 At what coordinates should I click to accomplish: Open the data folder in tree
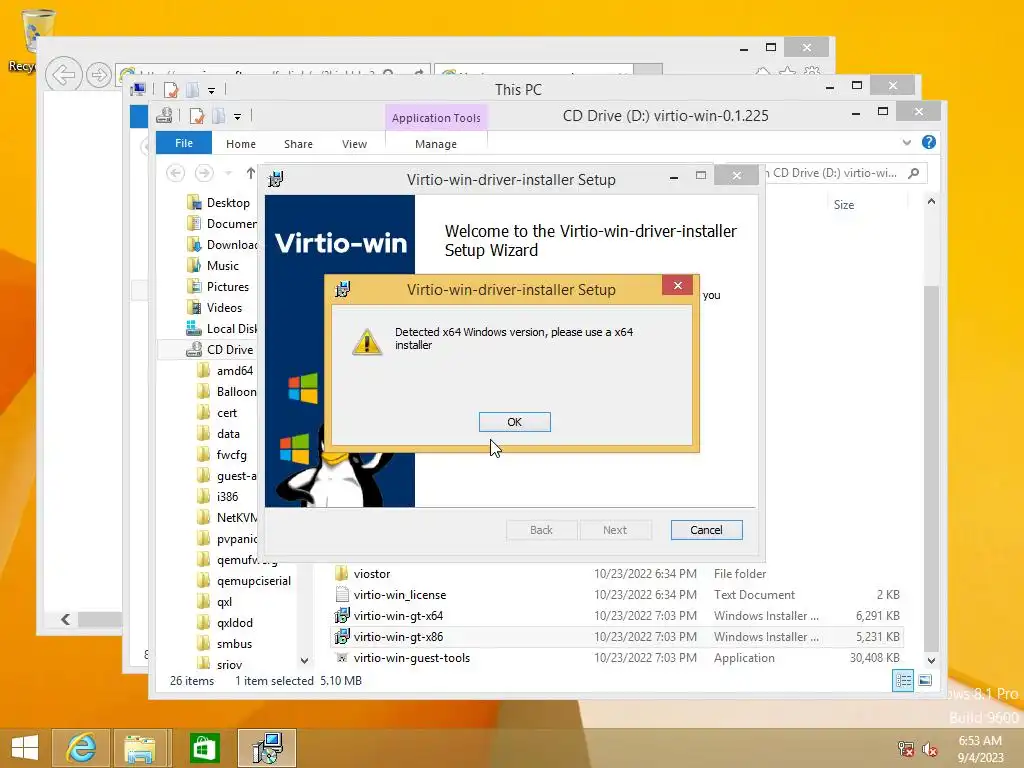tap(219, 434)
